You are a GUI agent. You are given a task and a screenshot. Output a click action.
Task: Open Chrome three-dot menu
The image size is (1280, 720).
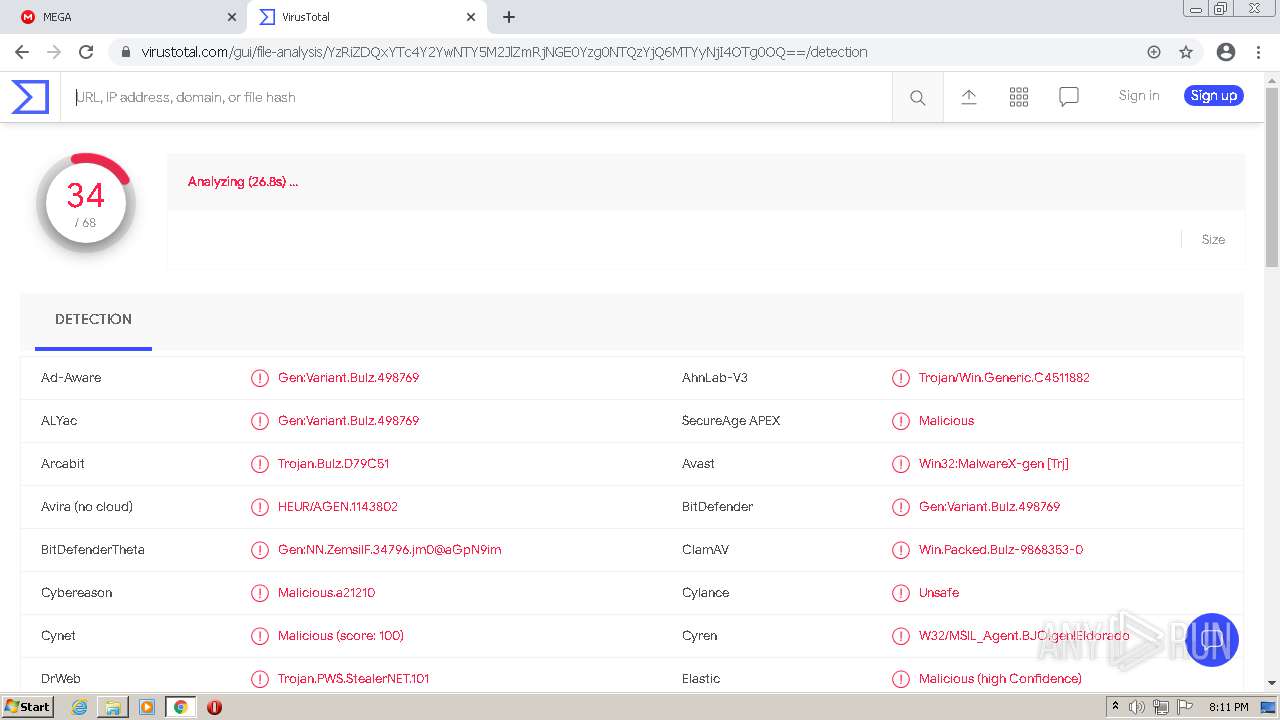click(x=1258, y=52)
